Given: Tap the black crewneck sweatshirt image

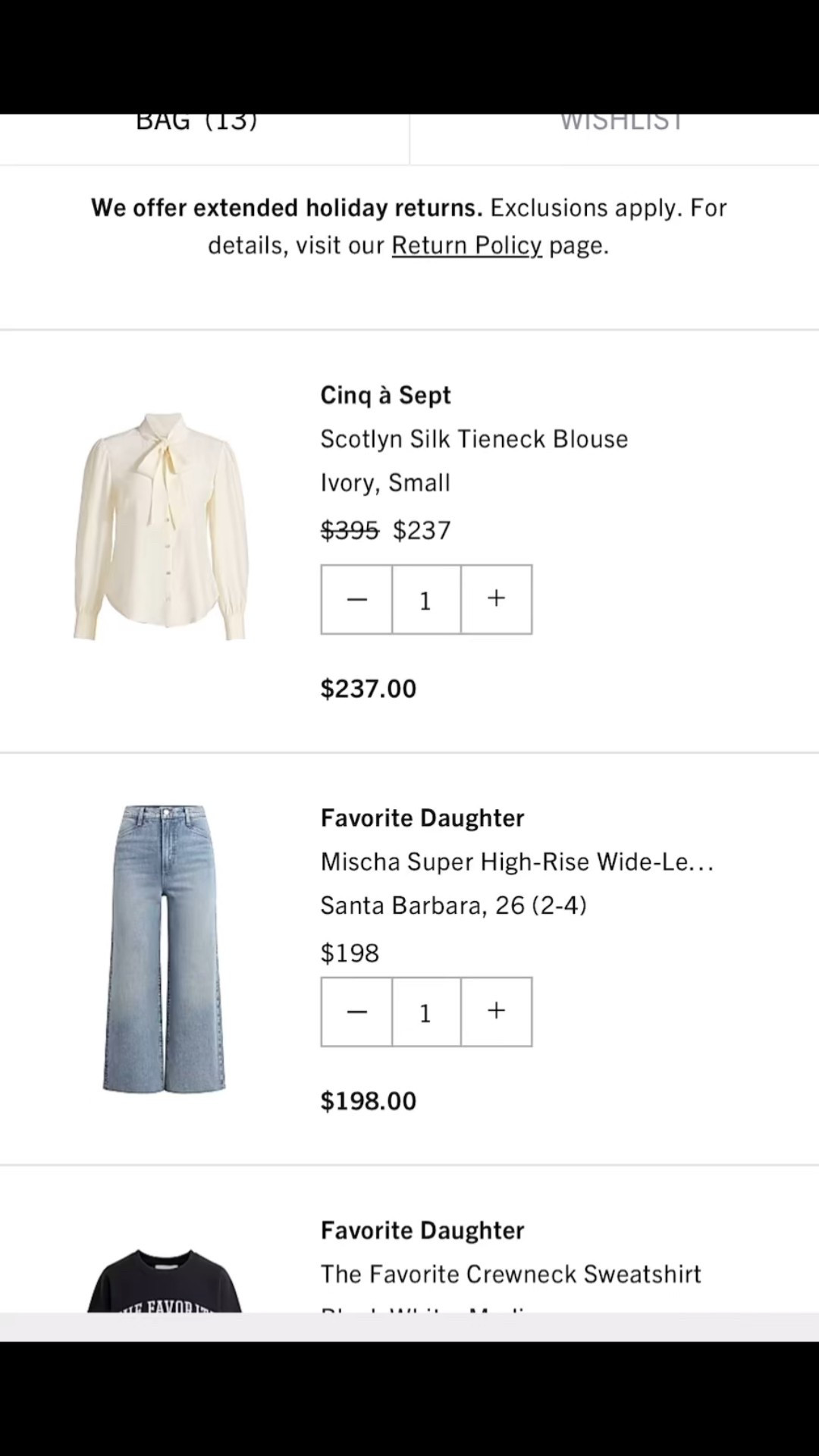Looking at the screenshot, I should (x=165, y=1280).
